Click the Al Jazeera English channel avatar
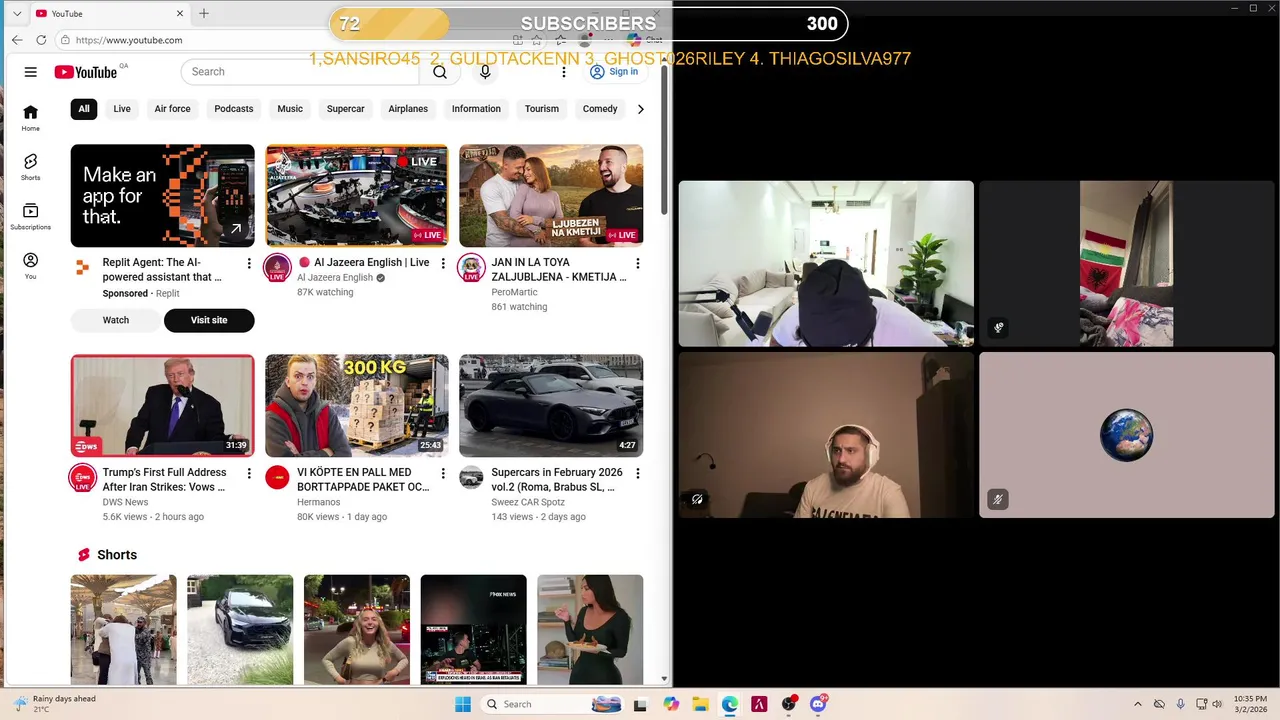This screenshot has height=720, width=1280. [277, 267]
